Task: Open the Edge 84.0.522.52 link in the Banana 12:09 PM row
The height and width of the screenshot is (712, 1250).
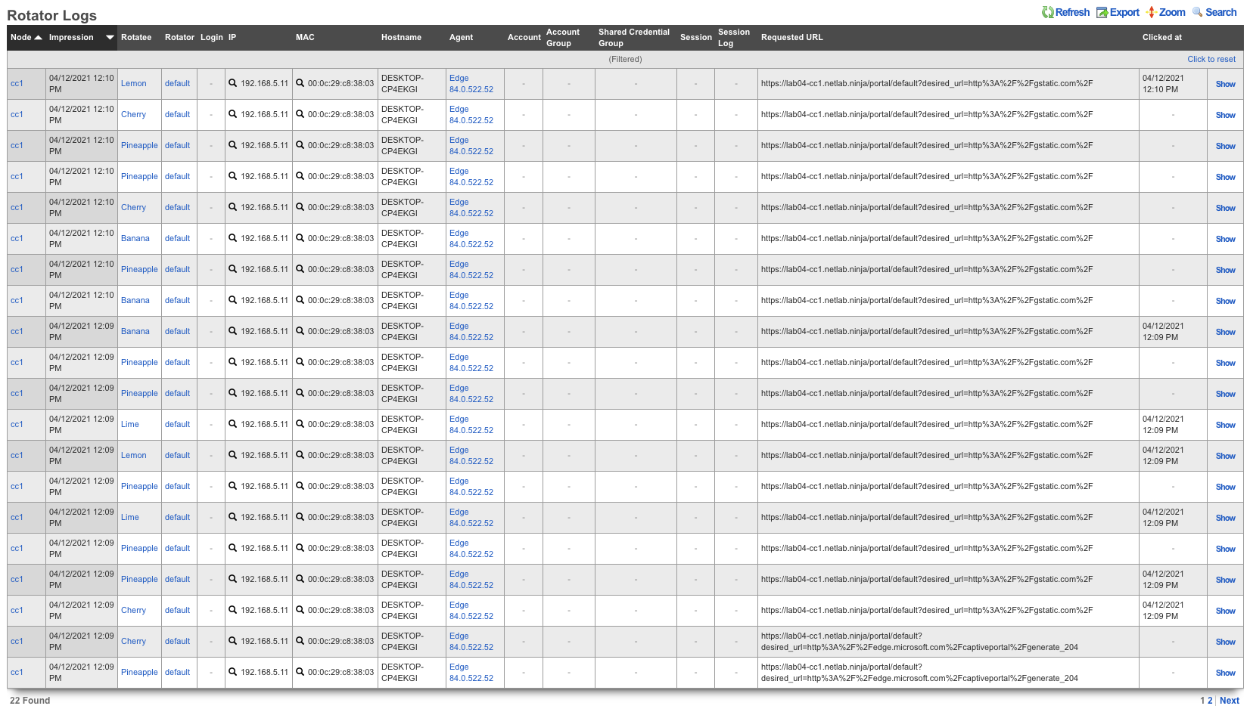Action: point(471,332)
